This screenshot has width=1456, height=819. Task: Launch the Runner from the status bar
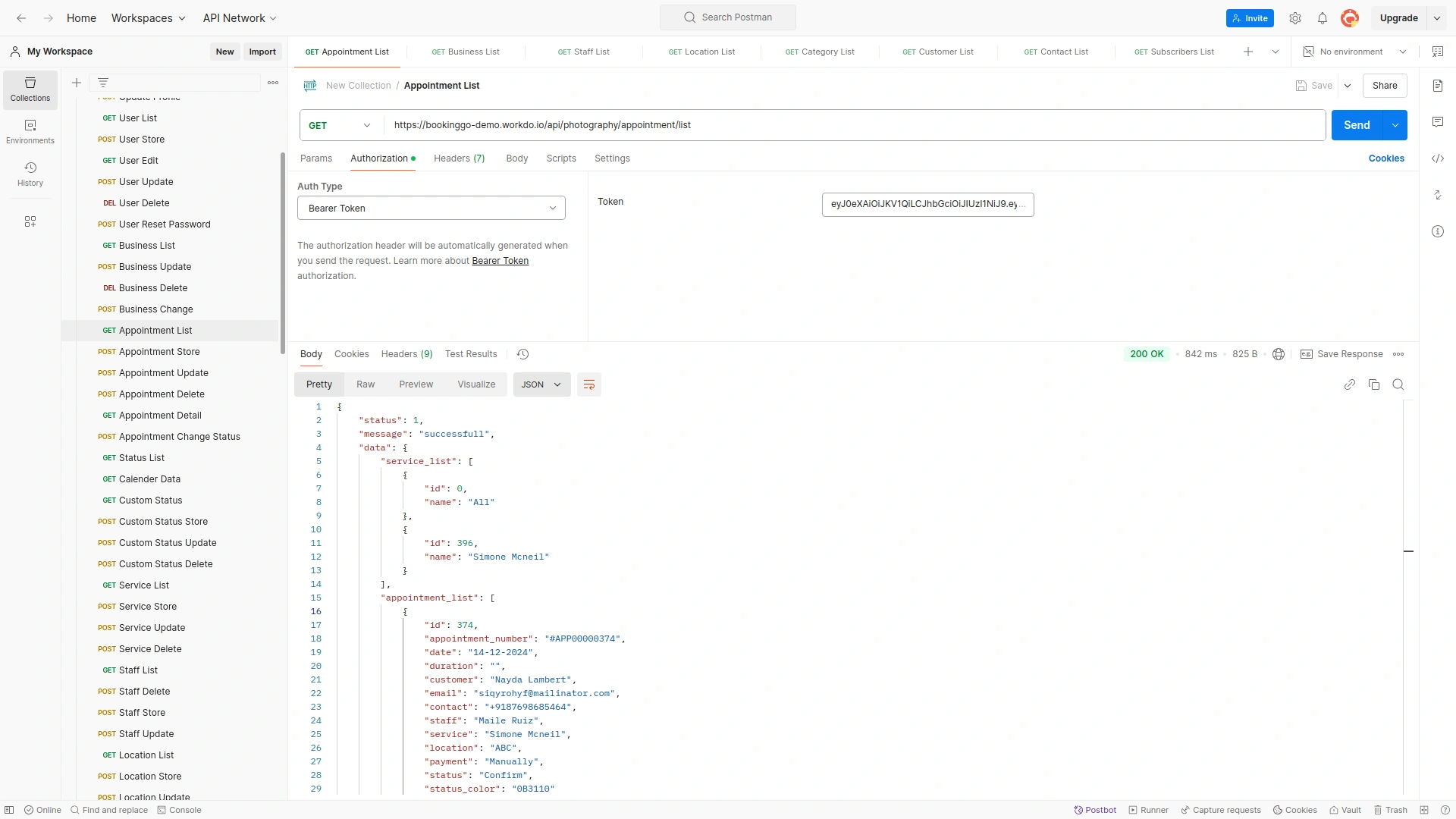click(x=1147, y=810)
